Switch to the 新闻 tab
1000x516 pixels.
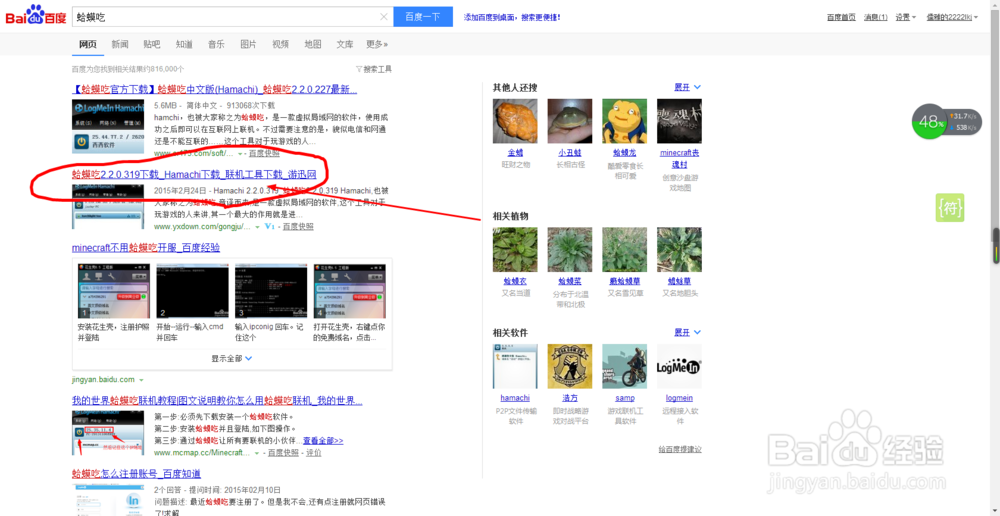pos(120,45)
